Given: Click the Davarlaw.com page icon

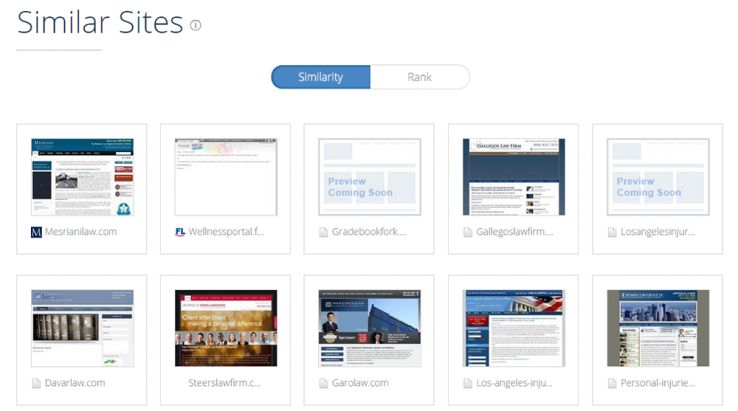Looking at the screenshot, I should point(36,383).
